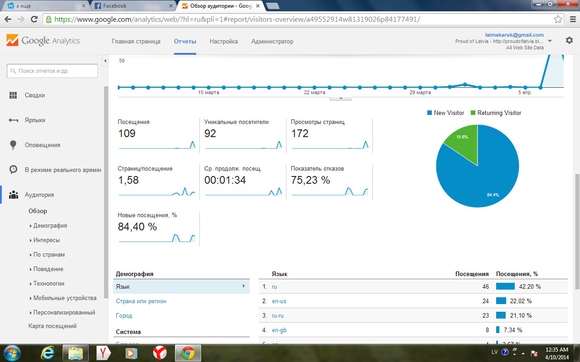Click the Страниц/посещение 1,58 metric
The width and height of the screenshot is (580, 362).
(157, 182)
